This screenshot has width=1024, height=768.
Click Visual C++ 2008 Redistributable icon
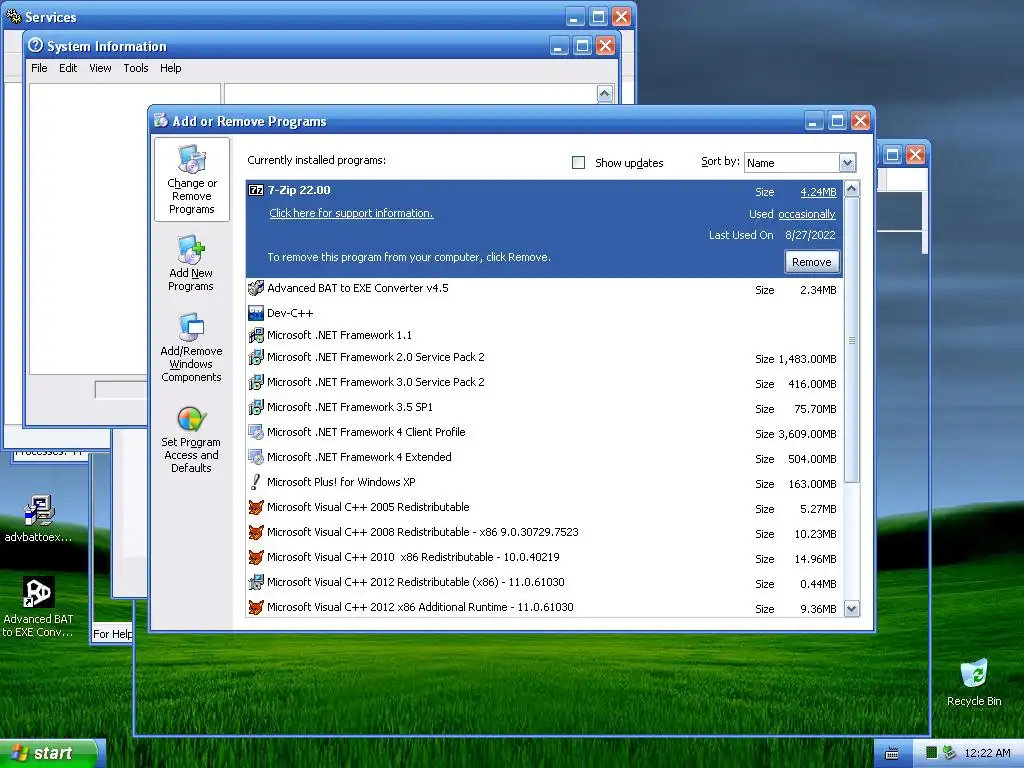click(x=256, y=532)
